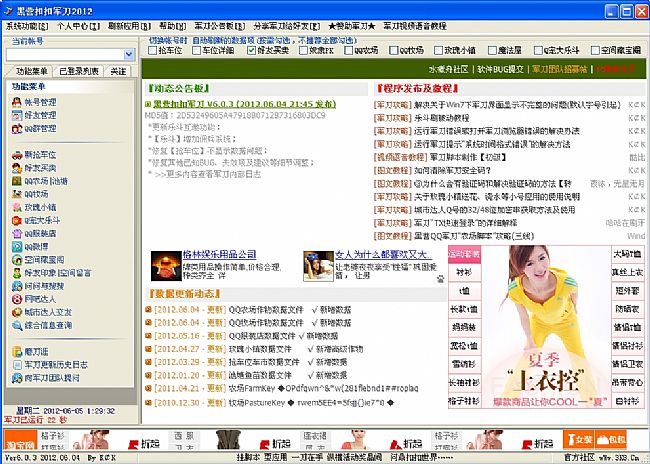Open the 个人中心 menu
Viewport: 650px width, 464px height.
coord(78,26)
